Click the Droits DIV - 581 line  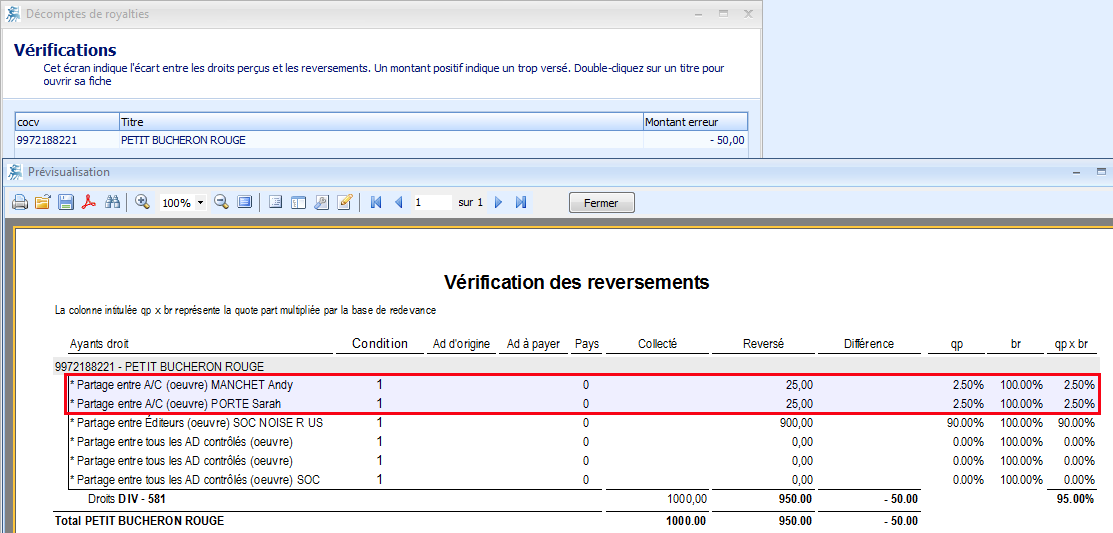pos(126,499)
